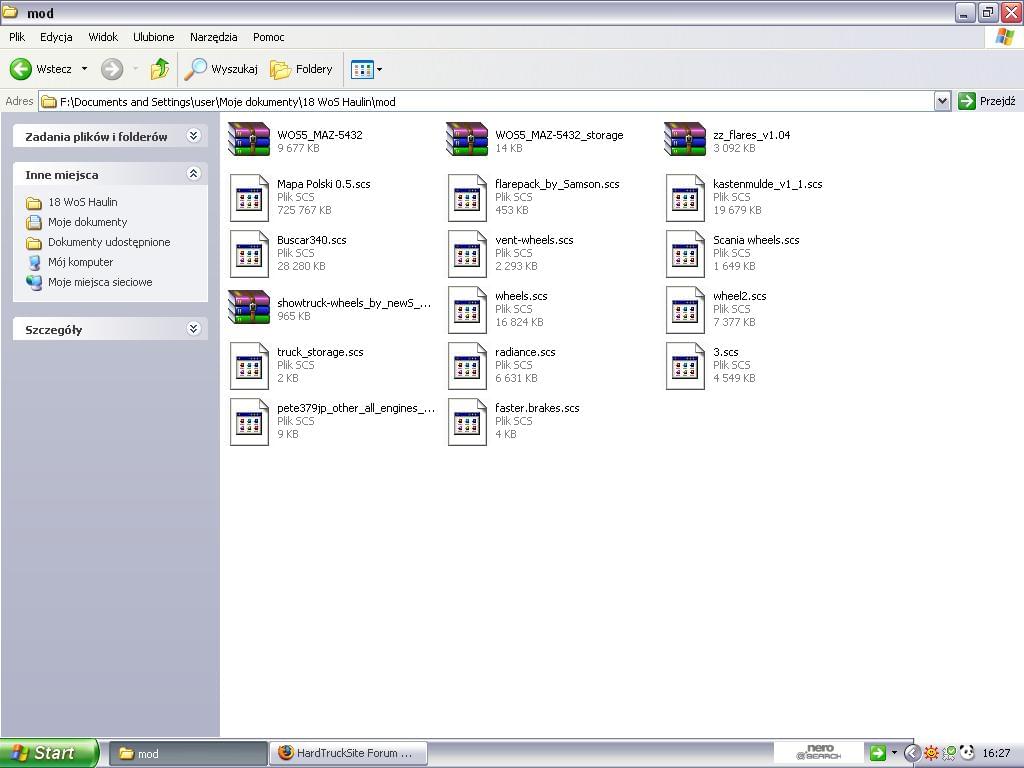This screenshot has height=768, width=1024.
Task: Open the Wstecz history dropdown arrow
Action: pos(84,69)
